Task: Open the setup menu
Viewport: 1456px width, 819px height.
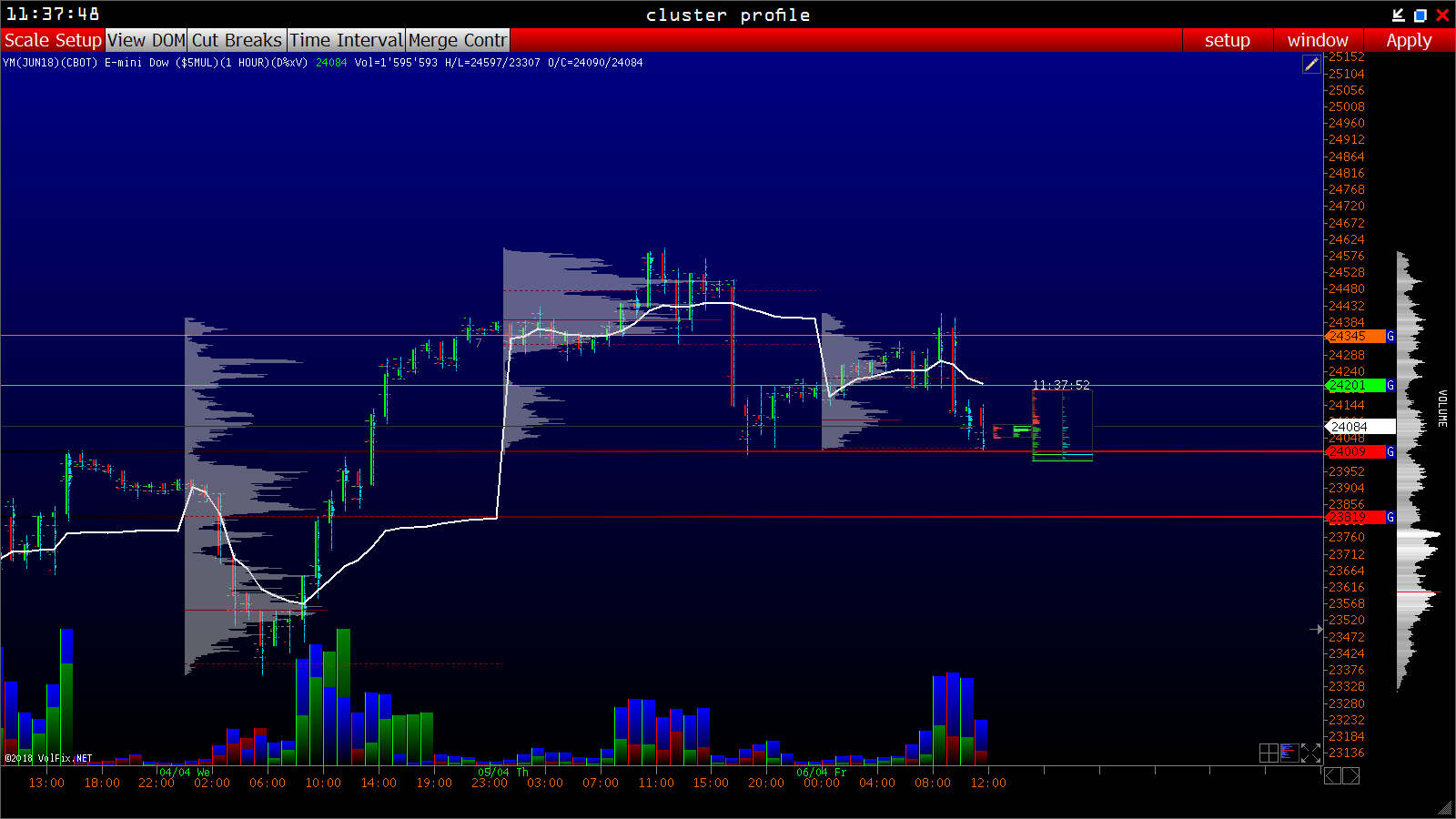Action: 1227,40
